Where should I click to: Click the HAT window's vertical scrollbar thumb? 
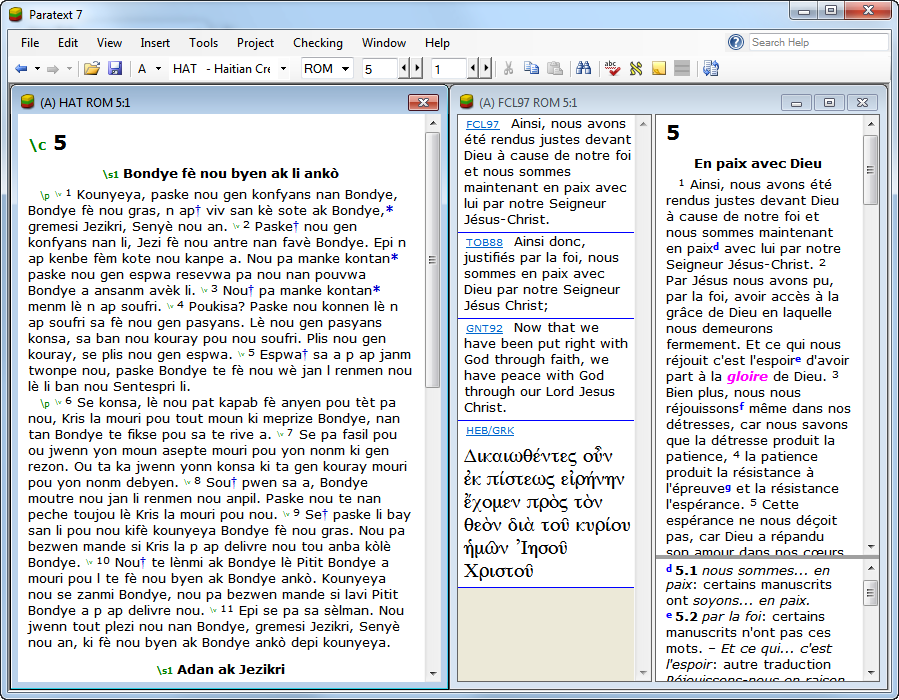click(432, 260)
